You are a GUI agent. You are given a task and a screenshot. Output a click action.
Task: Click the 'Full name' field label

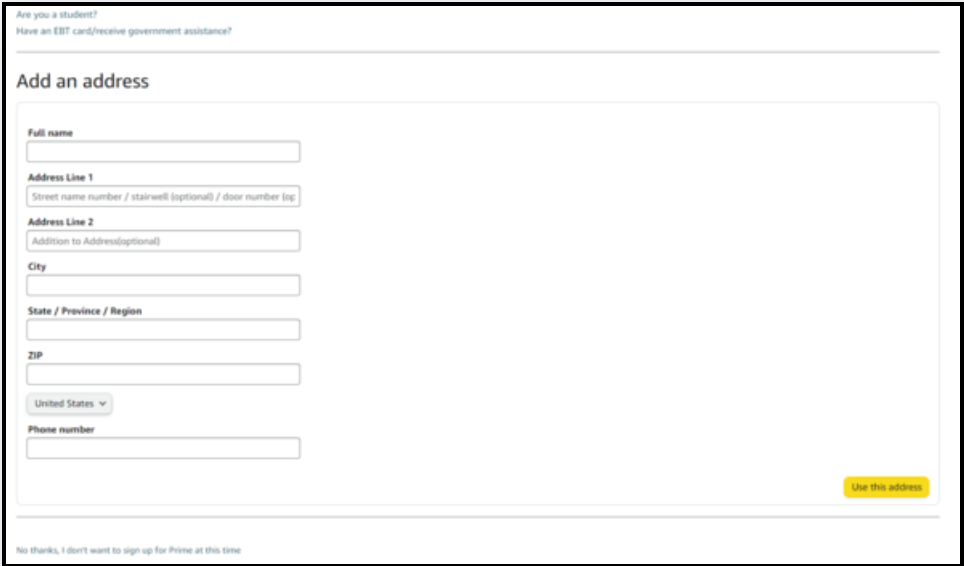pos(50,133)
